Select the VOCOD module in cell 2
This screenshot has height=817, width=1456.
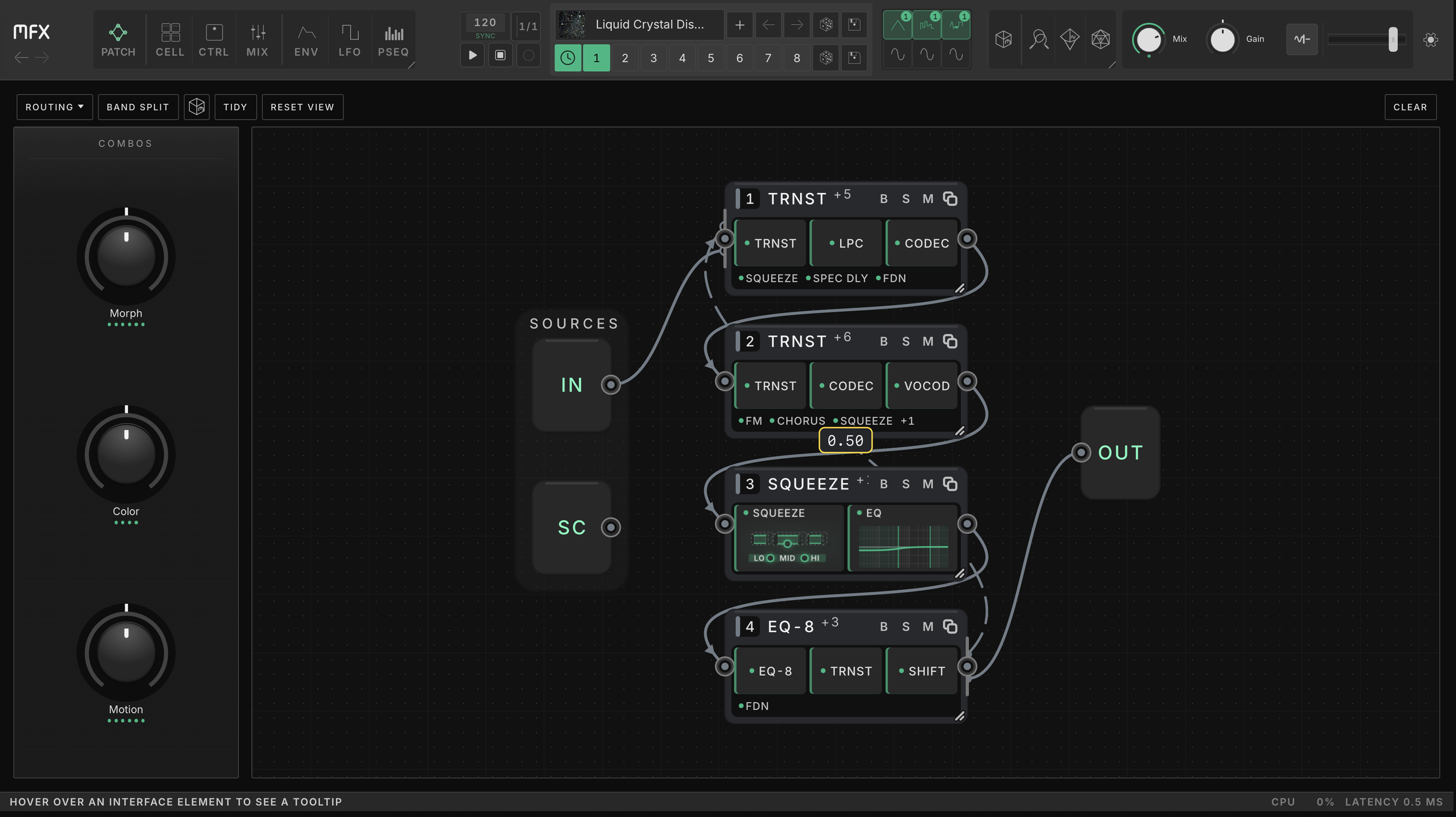(922, 386)
